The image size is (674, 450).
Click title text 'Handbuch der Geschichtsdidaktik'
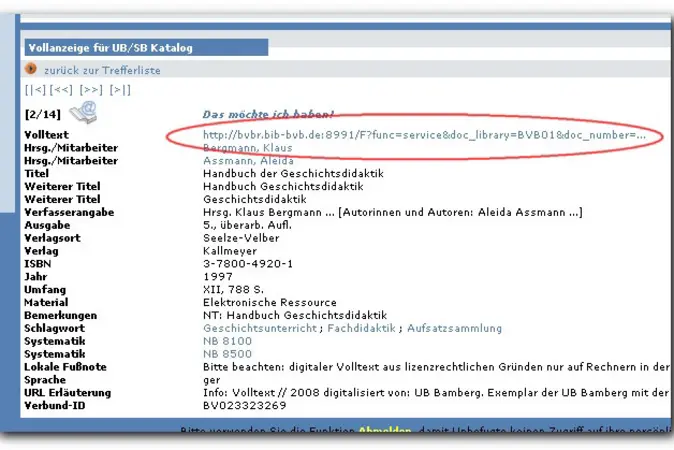pos(293,174)
